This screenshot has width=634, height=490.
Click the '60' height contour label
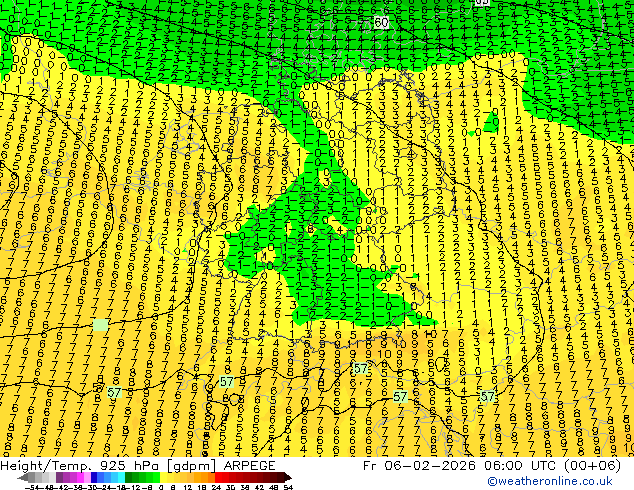(381, 22)
